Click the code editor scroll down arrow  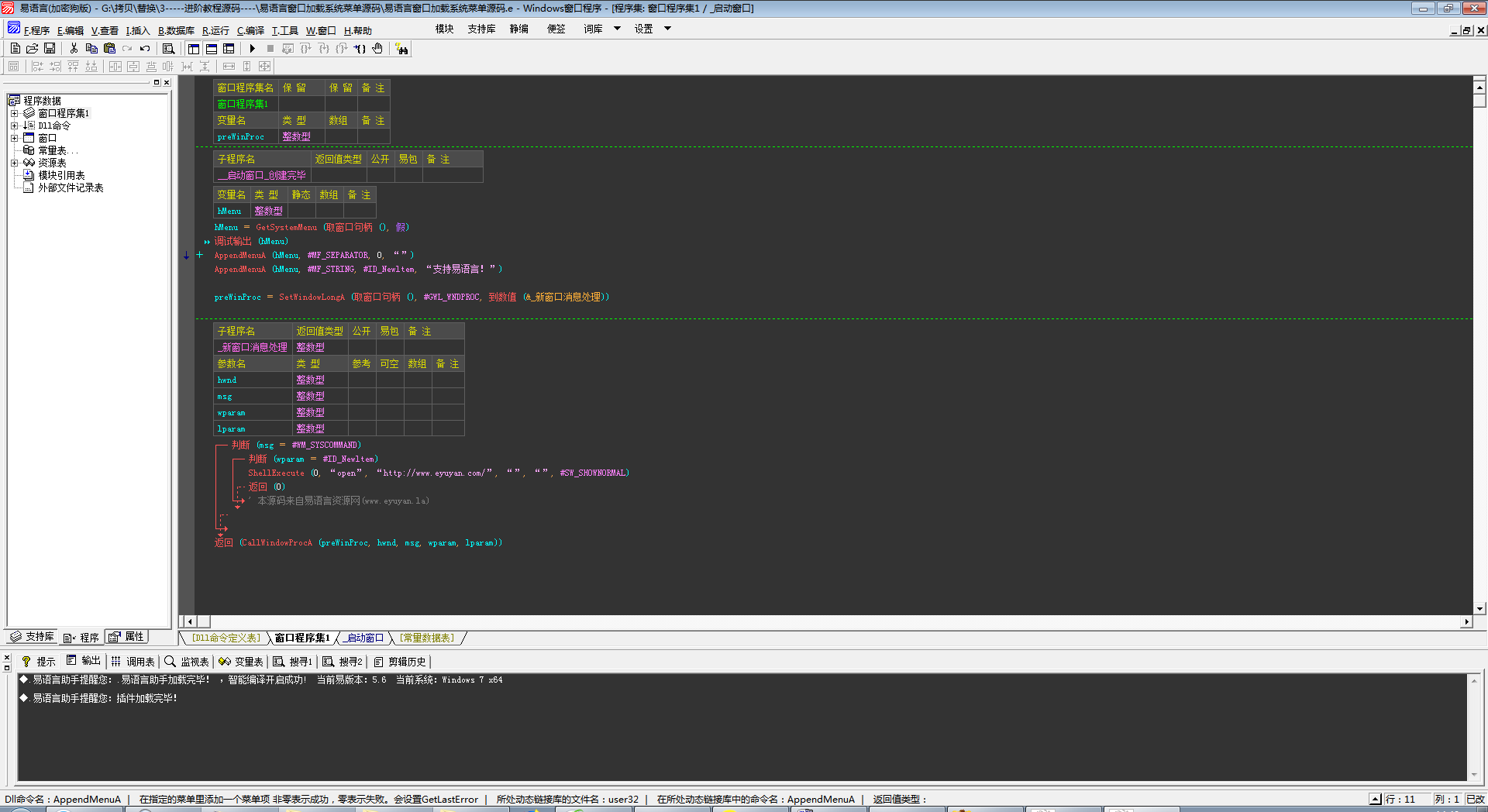(x=1479, y=609)
